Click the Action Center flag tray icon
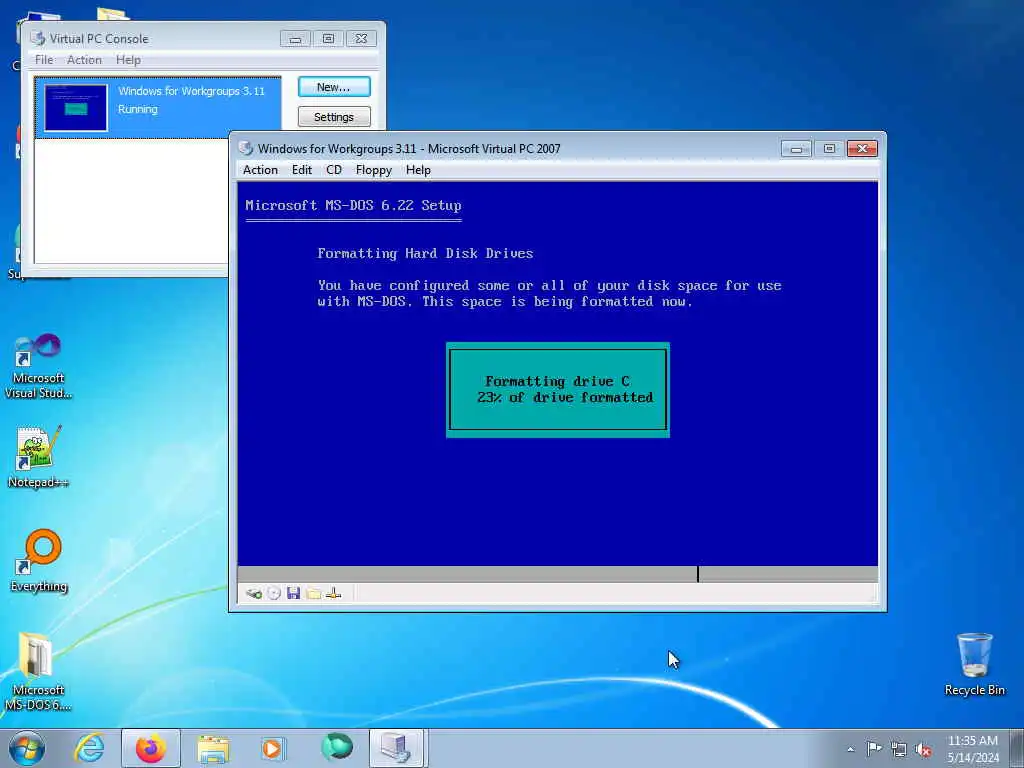 (x=874, y=748)
